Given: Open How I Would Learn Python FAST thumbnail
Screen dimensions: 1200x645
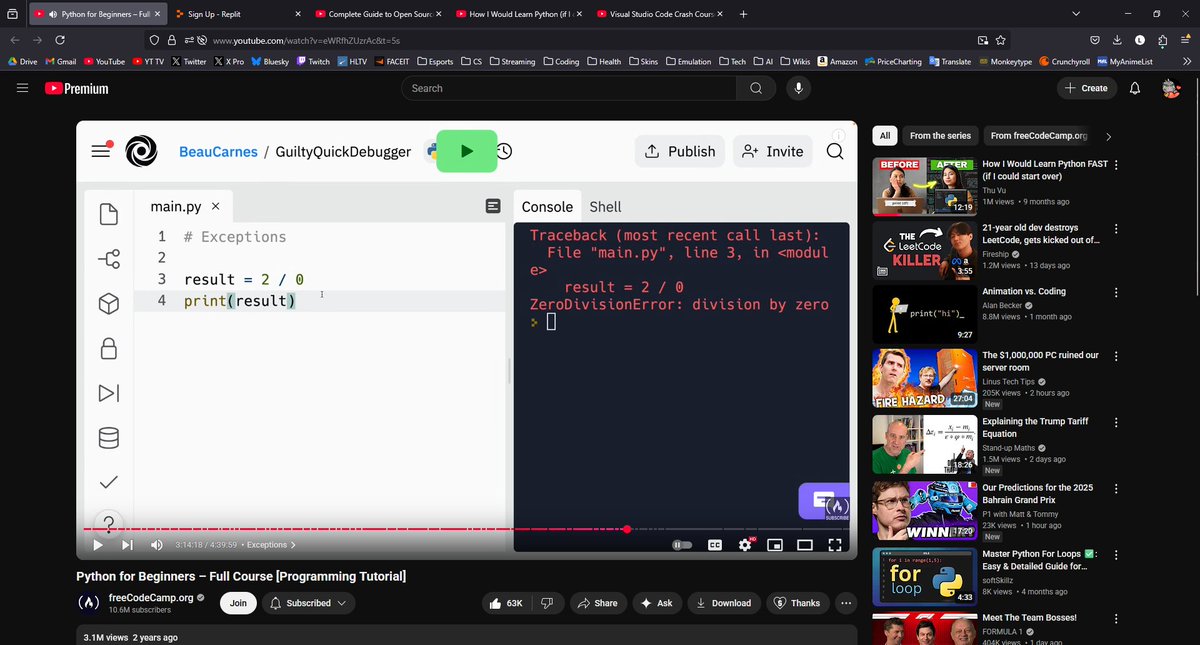Looking at the screenshot, I should 924,186.
